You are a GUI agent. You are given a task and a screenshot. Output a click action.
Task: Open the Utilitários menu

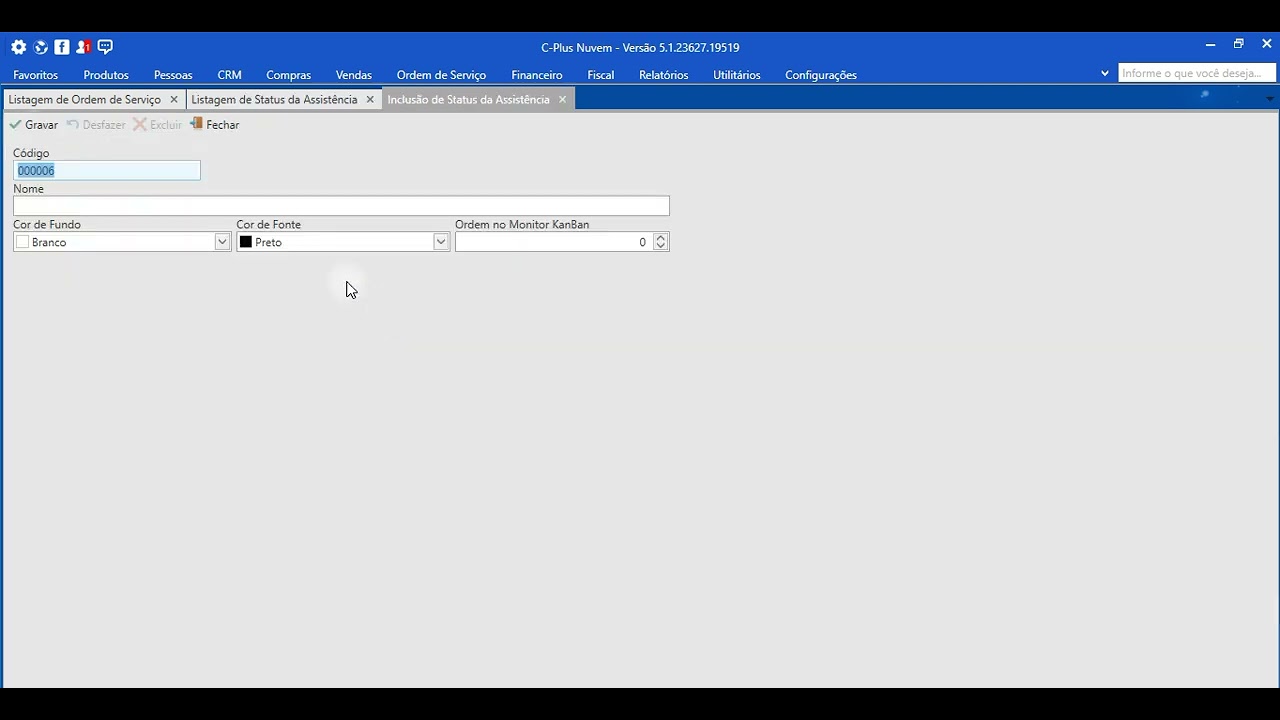[x=737, y=75]
